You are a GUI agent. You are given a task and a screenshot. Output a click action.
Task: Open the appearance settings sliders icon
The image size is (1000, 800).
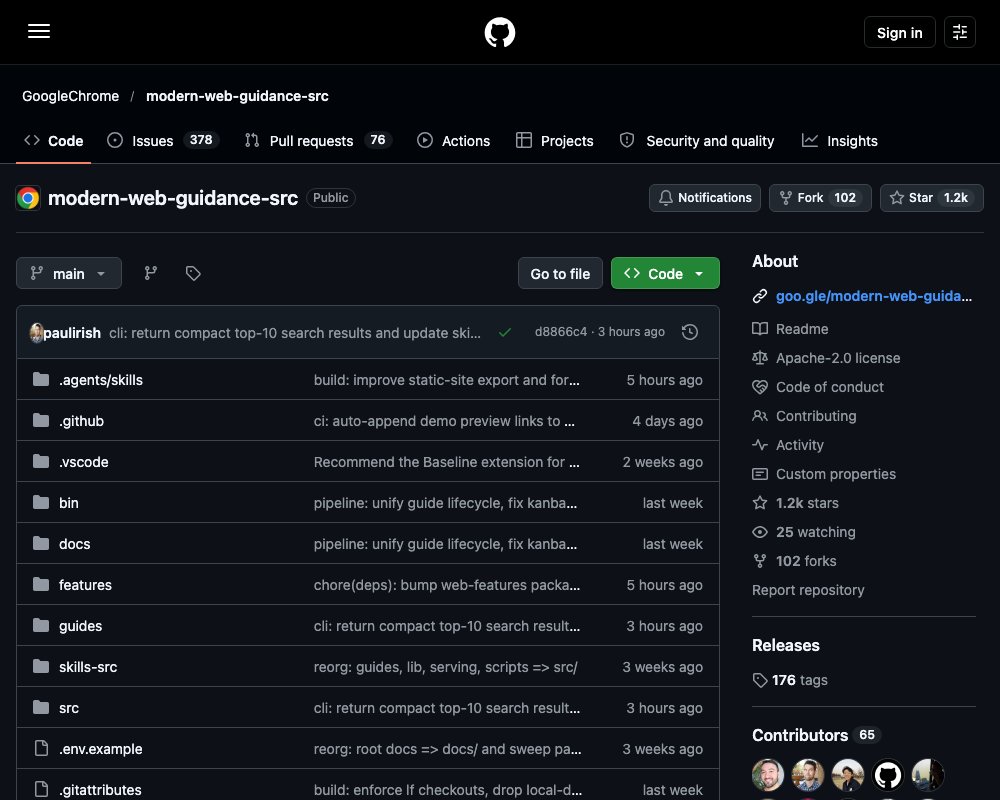pos(959,32)
